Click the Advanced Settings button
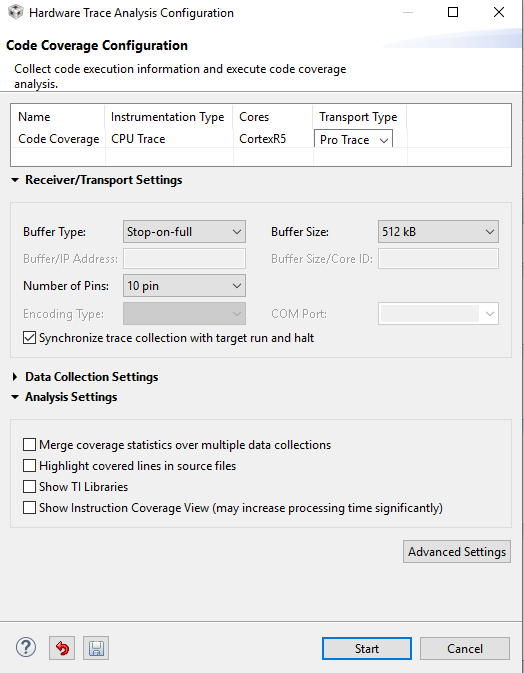Screen dimensions: 524x673 pyautogui.click(x=457, y=552)
